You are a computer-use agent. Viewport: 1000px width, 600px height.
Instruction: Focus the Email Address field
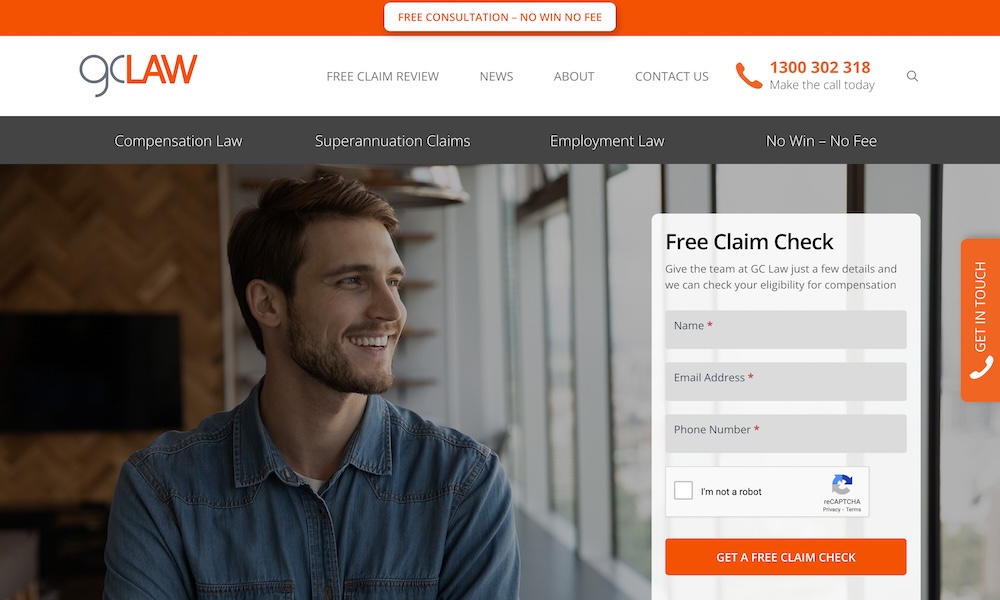(x=786, y=381)
